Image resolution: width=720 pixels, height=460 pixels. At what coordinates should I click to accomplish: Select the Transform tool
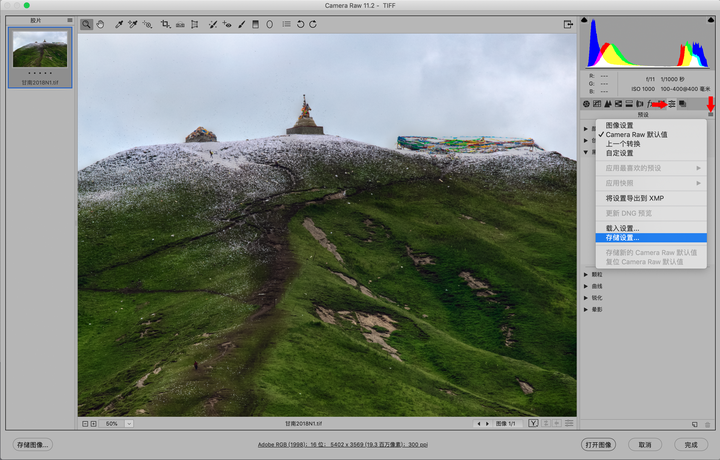pos(195,24)
